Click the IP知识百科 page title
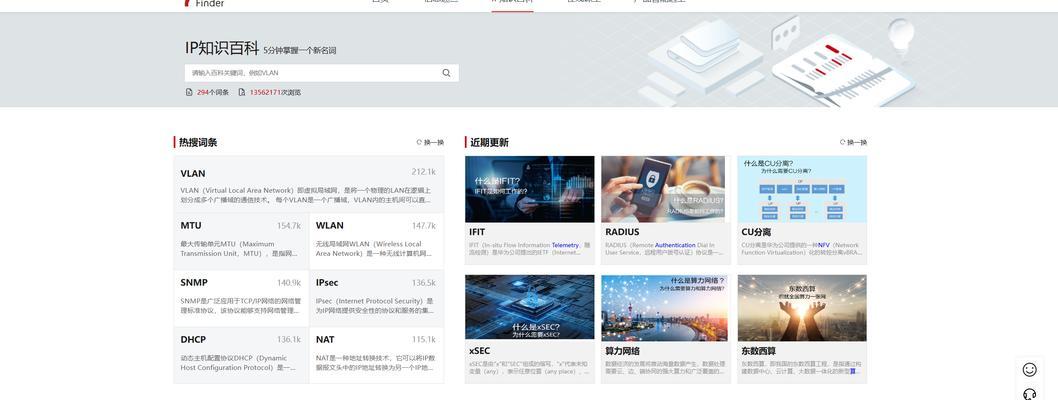 pos(222,48)
